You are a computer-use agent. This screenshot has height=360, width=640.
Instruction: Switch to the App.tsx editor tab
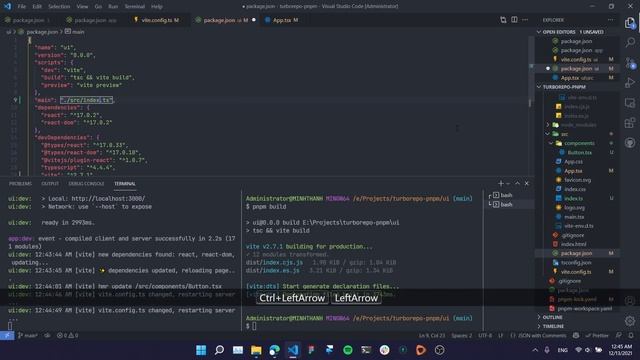(x=282, y=20)
